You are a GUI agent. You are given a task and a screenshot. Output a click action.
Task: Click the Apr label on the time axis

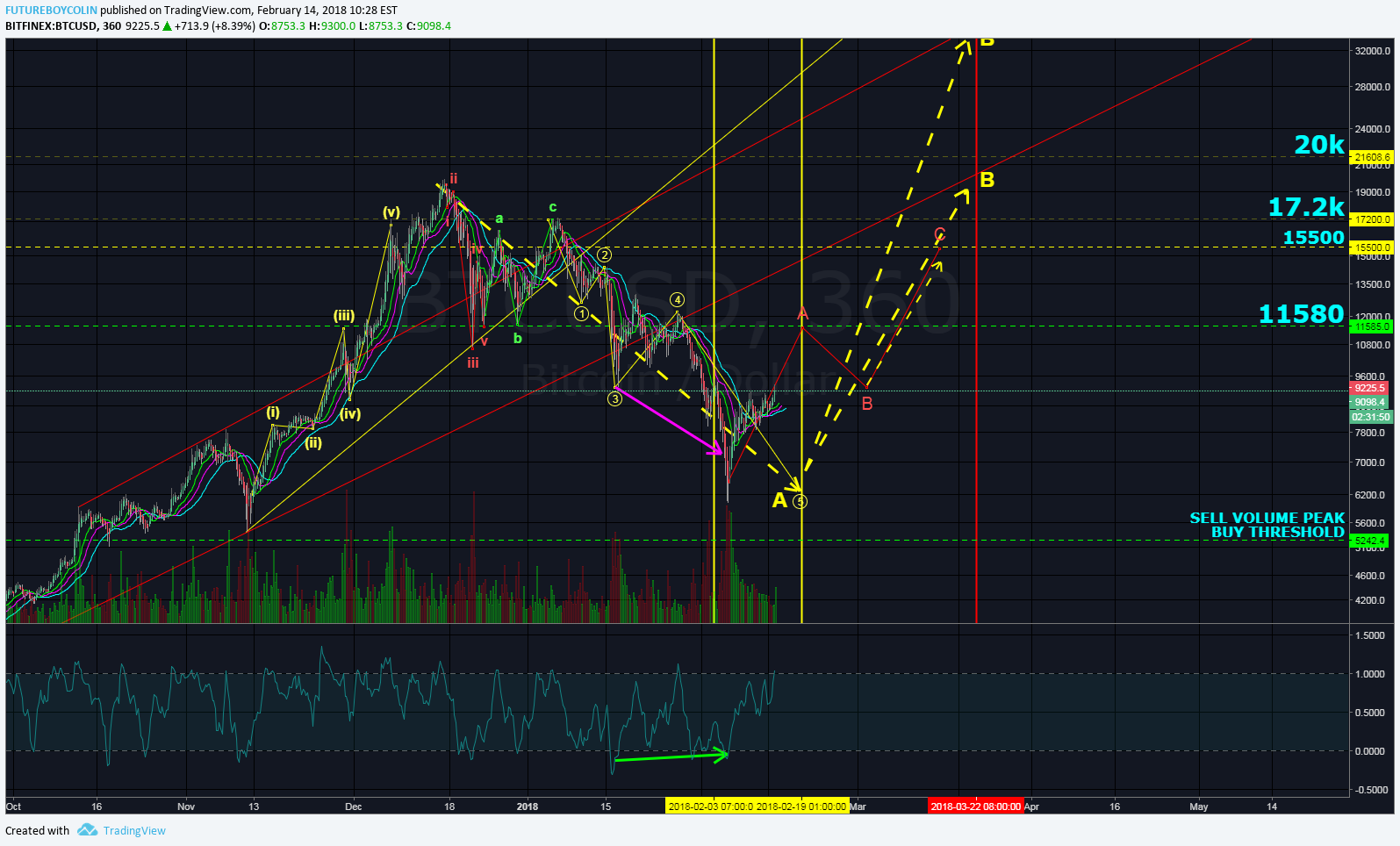click(x=1032, y=807)
